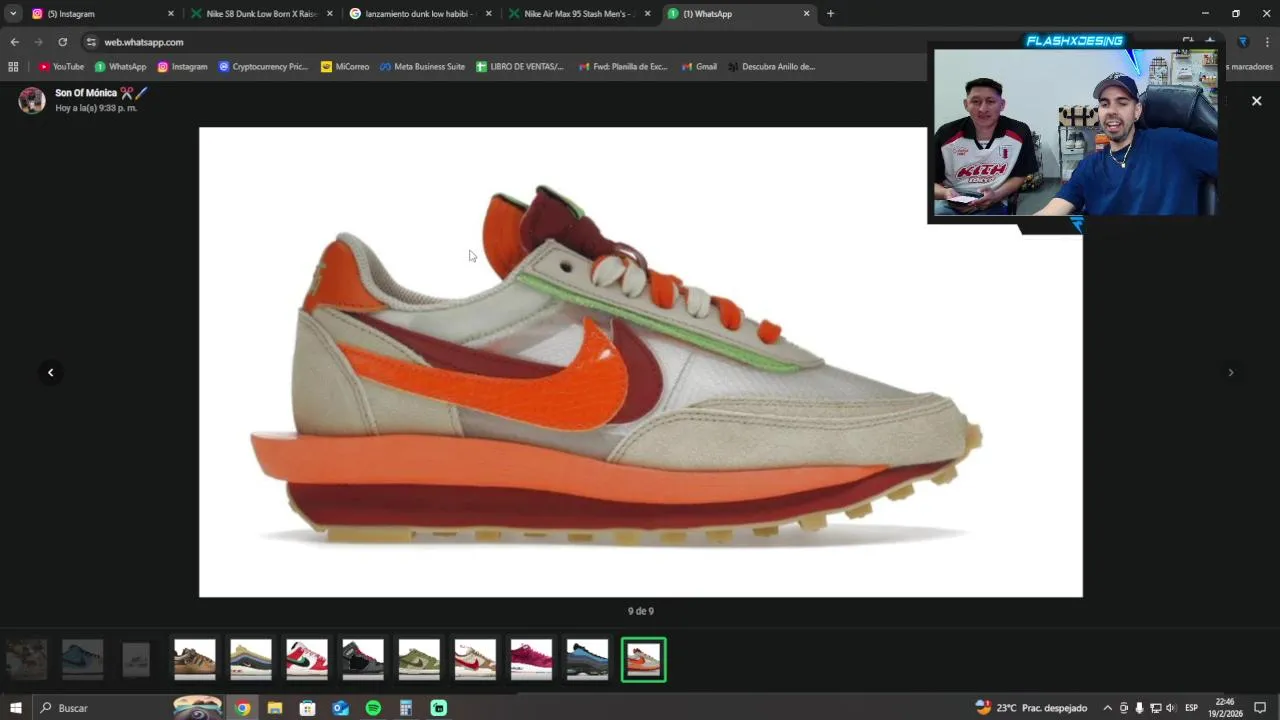Screen dimensions: 1280x720
Task: Open a new browser tab
Action: click(x=830, y=14)
